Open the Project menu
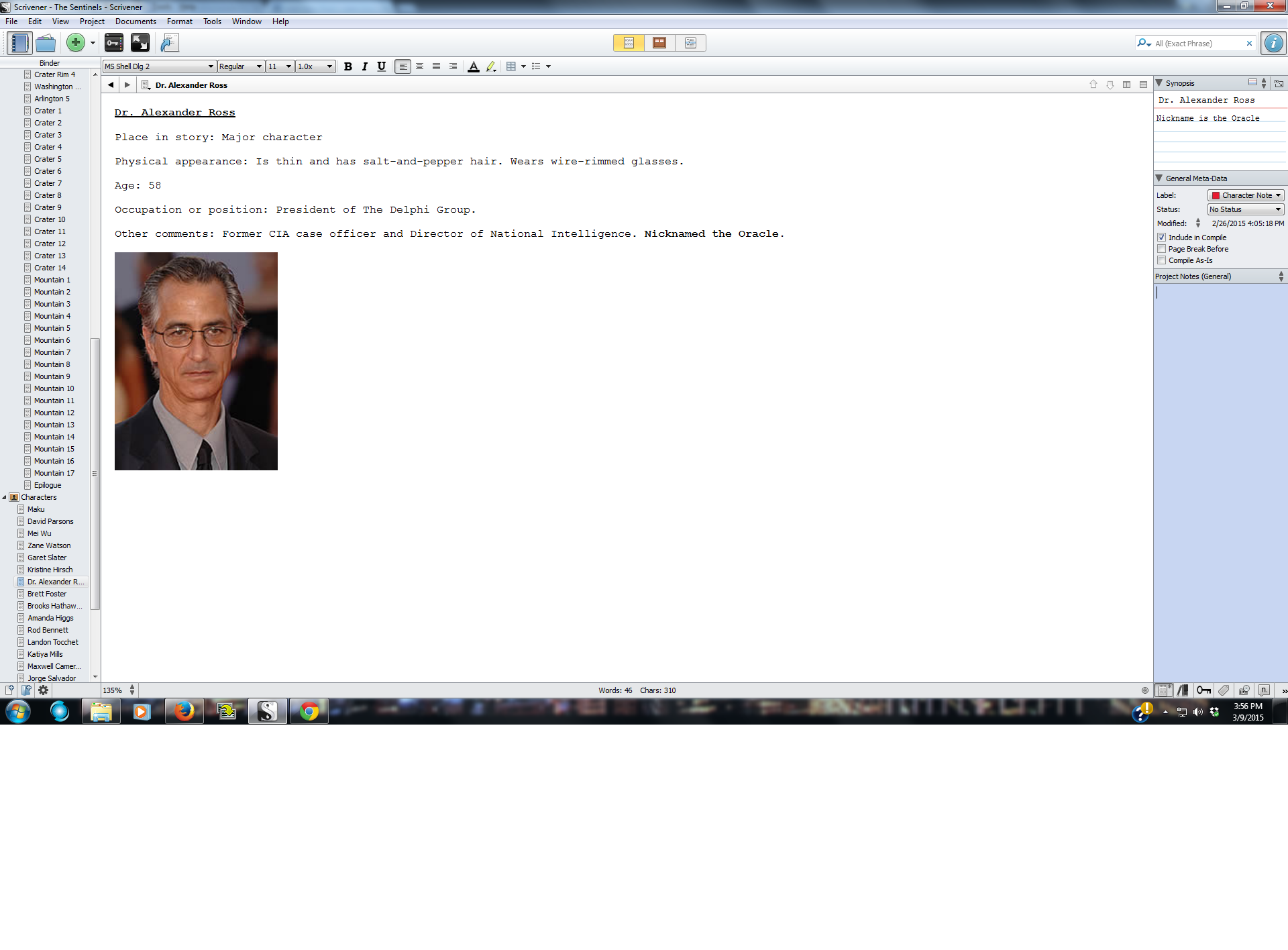 tap(92, 21)
